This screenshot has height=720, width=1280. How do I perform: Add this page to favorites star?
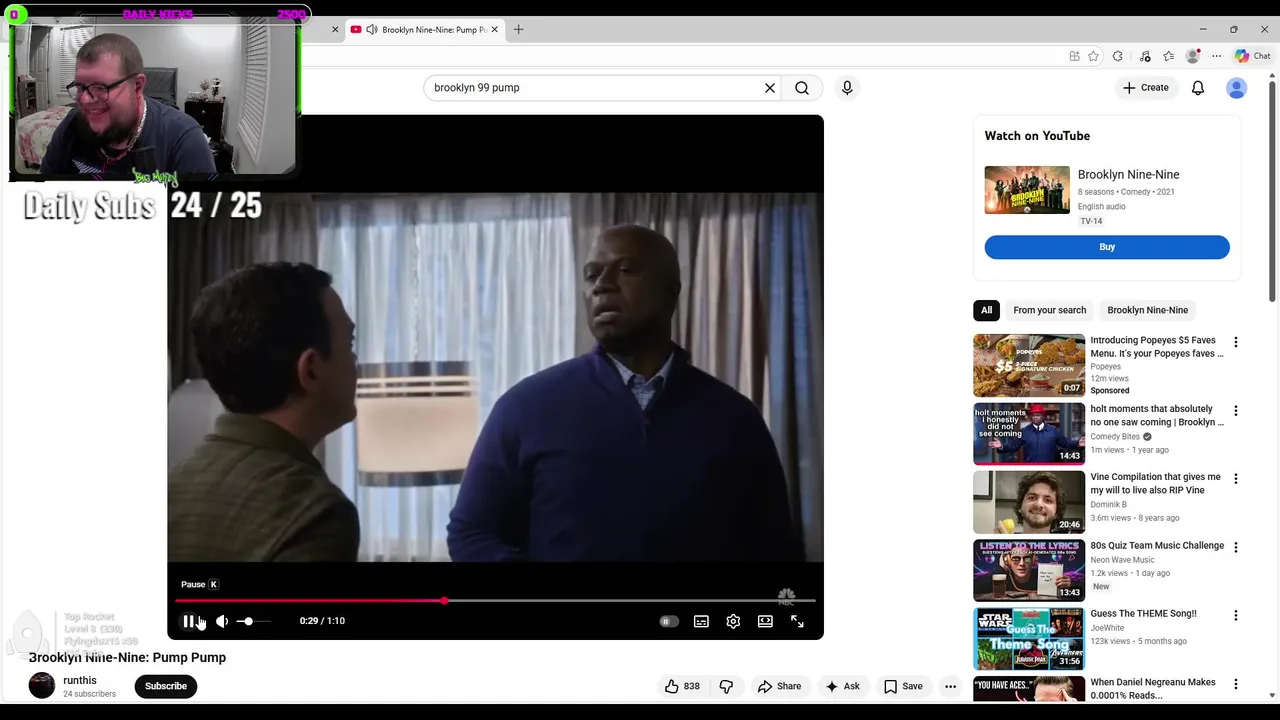pyautogui.click(x=1093, y=56)
